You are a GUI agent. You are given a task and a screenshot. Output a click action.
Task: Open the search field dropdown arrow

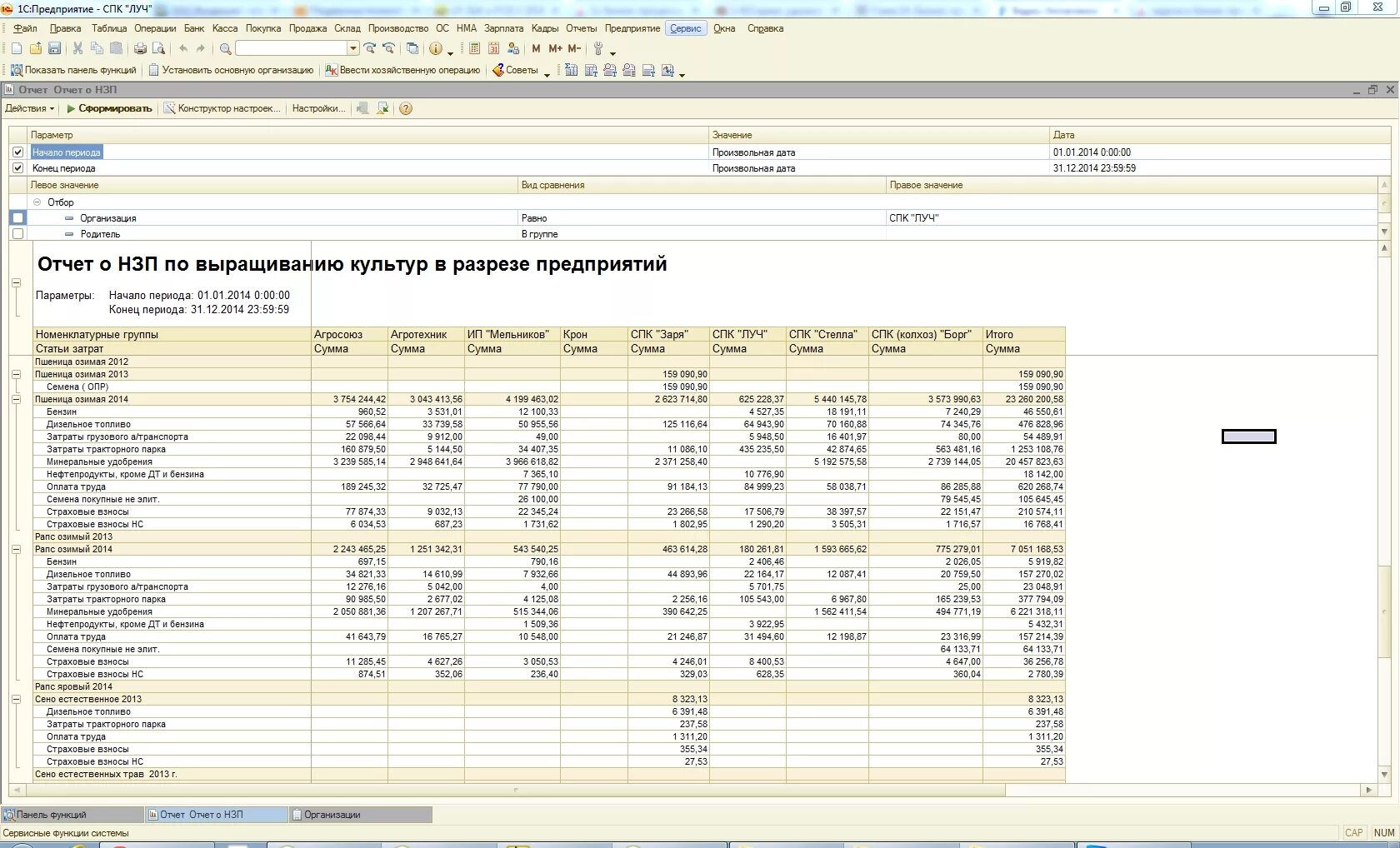(x=353, y=49)
